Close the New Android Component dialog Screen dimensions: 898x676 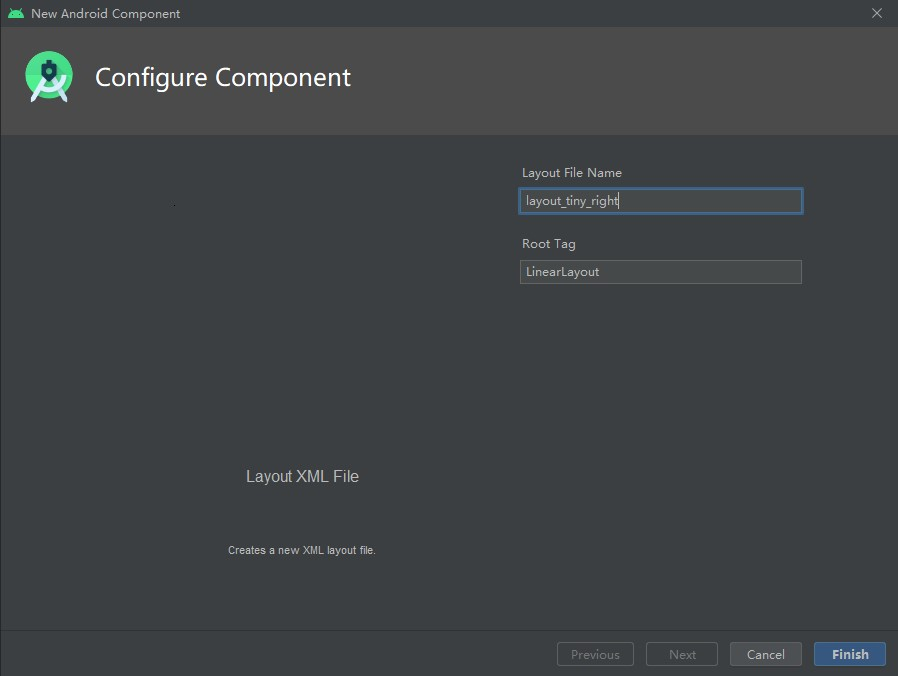877,14
